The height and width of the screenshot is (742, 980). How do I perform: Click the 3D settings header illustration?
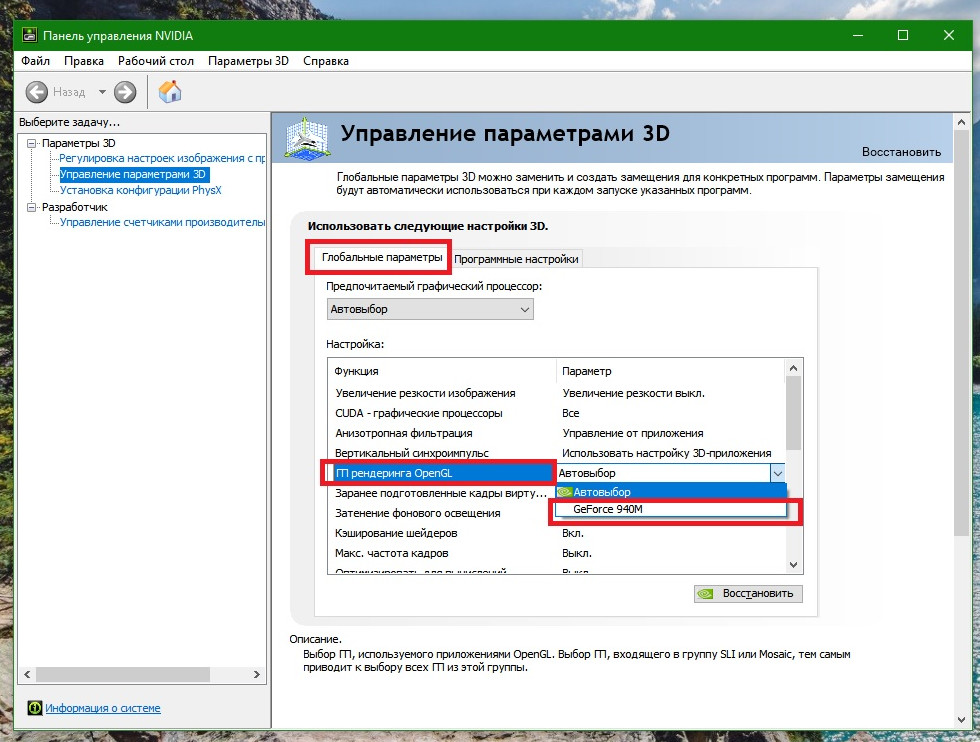306,137
